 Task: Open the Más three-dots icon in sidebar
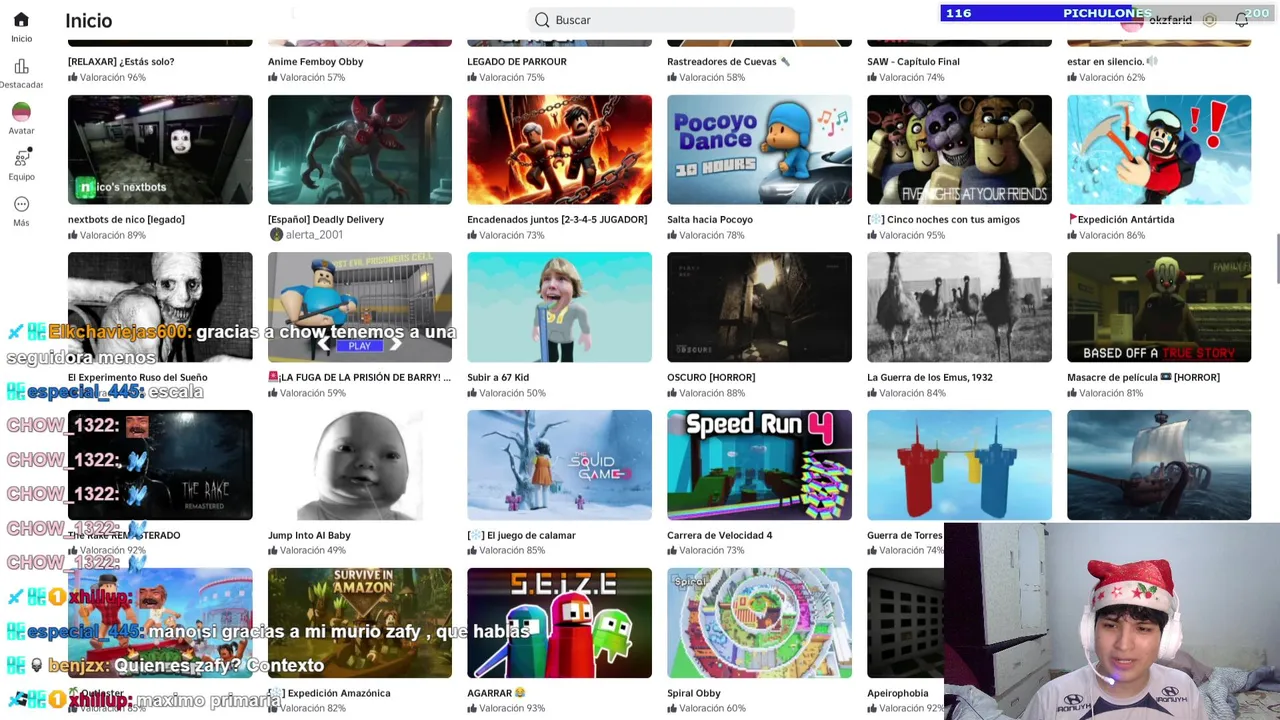(x=21, y=204)
